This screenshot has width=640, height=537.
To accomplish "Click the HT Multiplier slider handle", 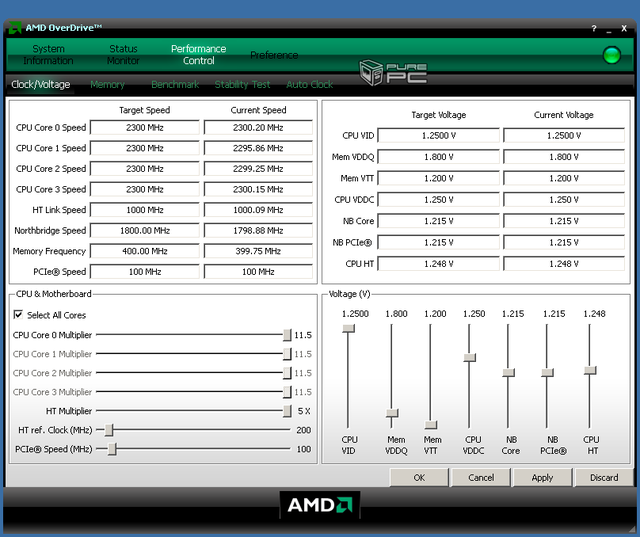I will pos(287,411).
